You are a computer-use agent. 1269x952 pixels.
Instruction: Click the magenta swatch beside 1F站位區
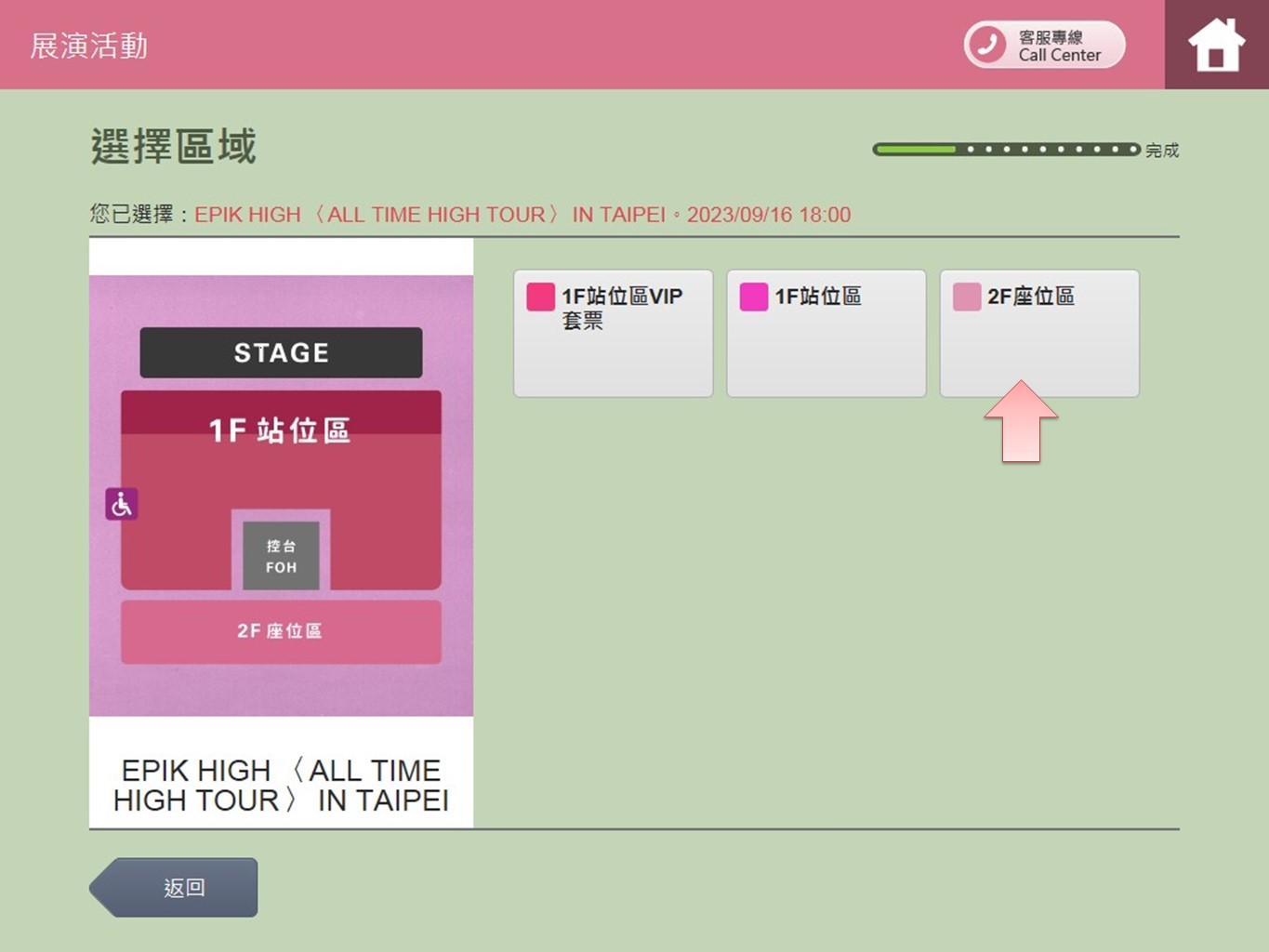click(753, 297)
